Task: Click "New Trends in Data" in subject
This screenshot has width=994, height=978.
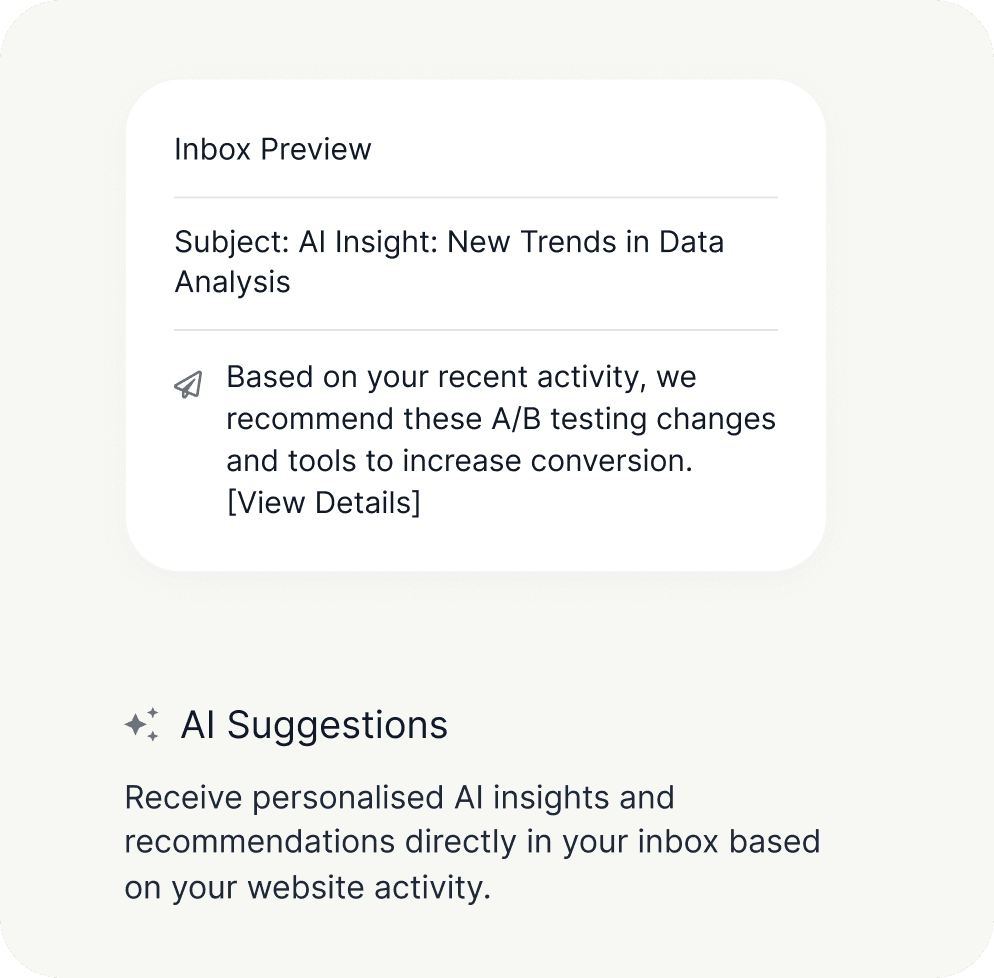Action: (586, 242)
